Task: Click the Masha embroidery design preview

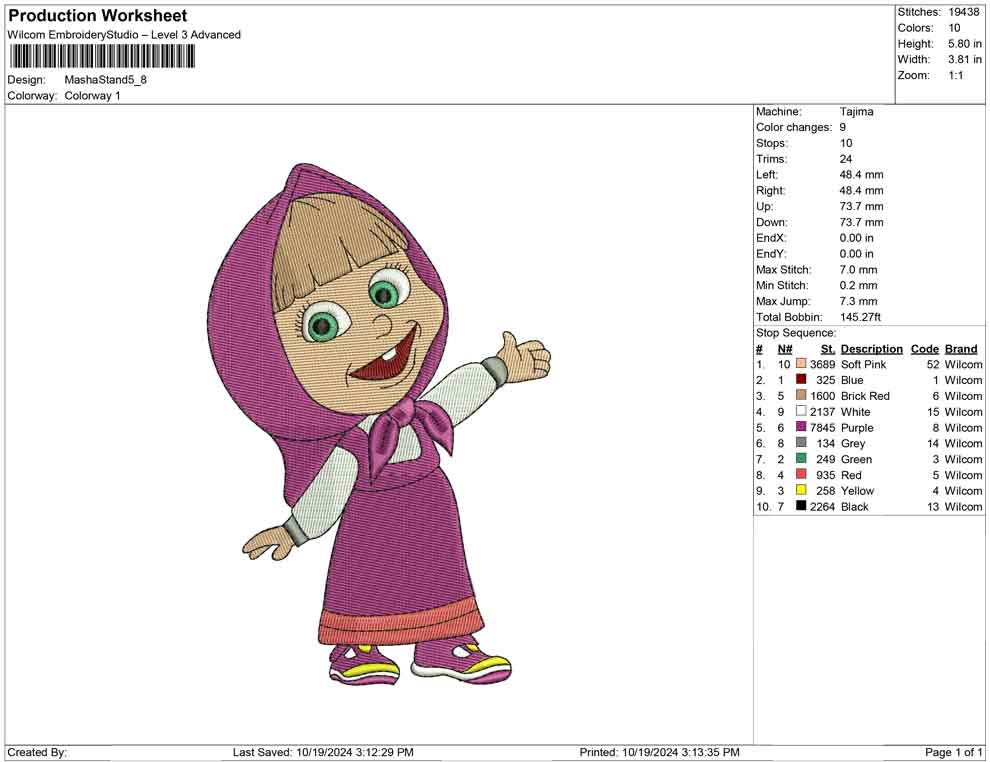Action: pos(379,424)
